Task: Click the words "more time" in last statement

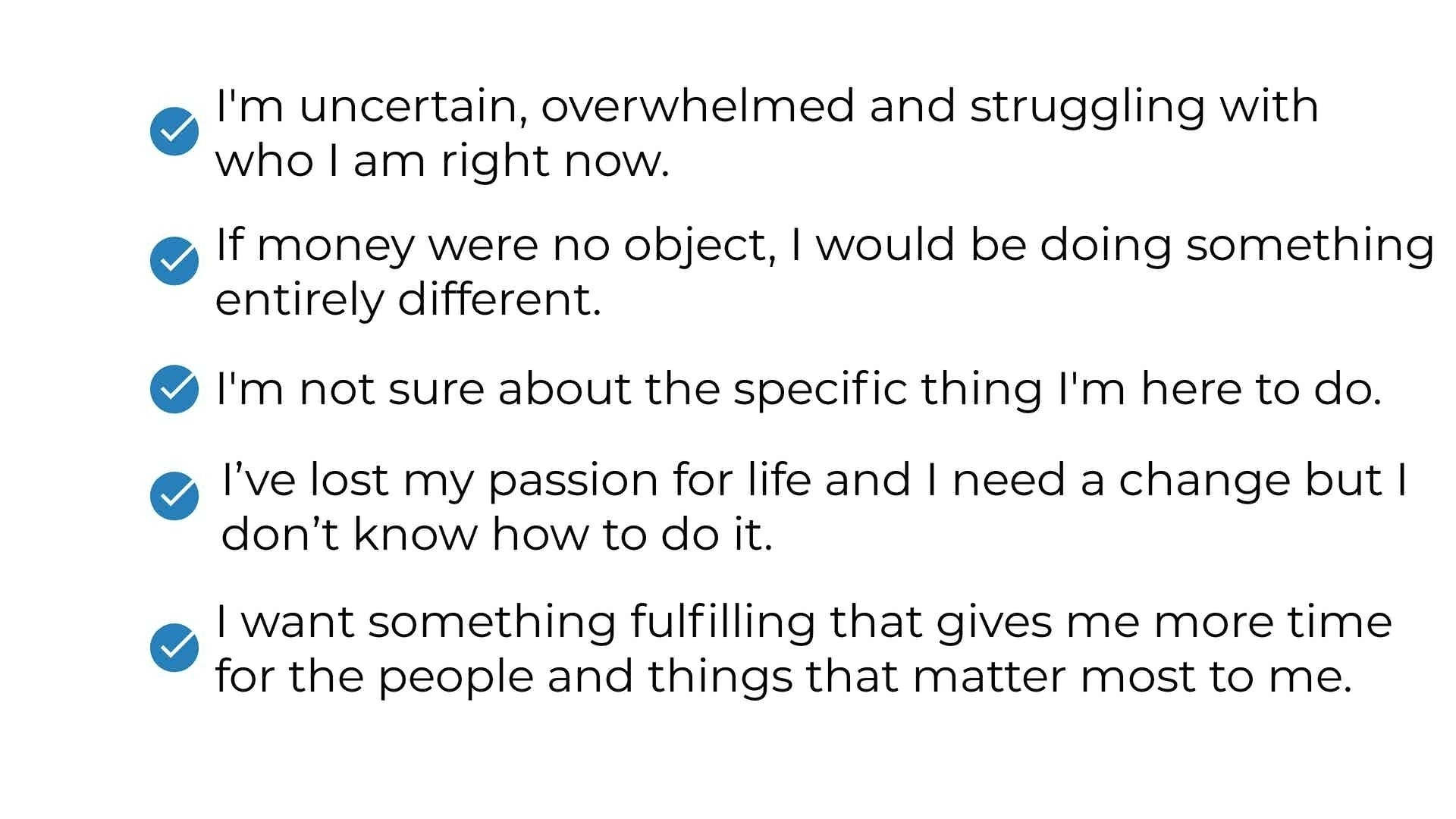Action: point(1272,623)
